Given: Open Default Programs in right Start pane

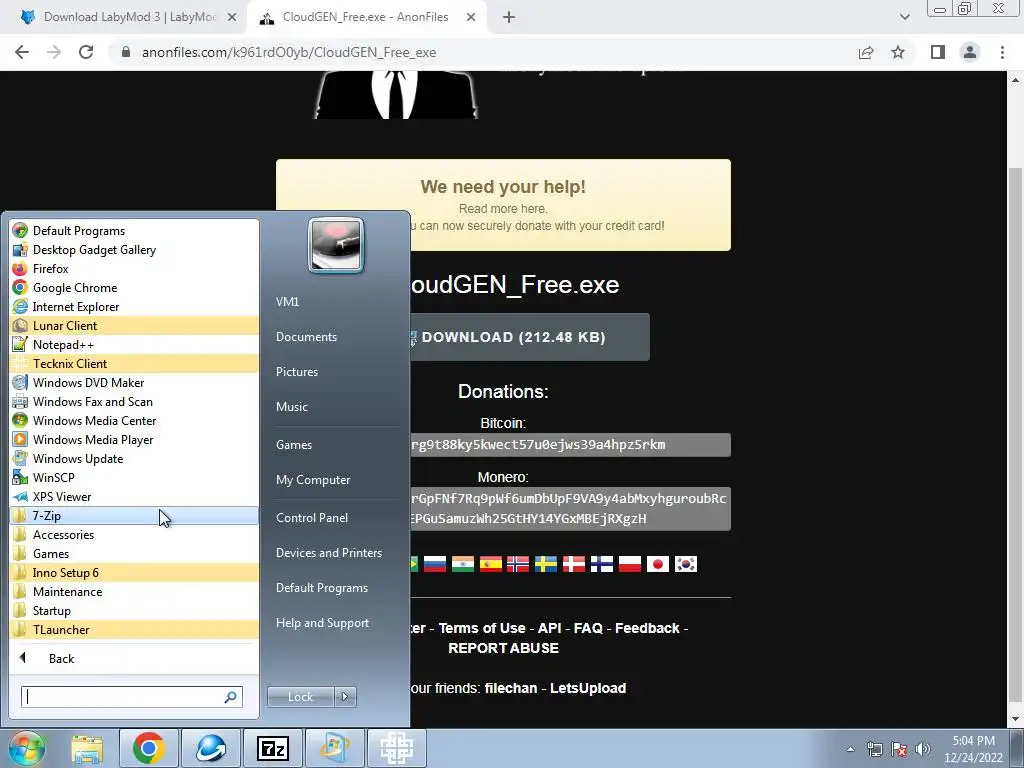Looking at the screenshot, I should pyautogui.click(x=322, y=588).
